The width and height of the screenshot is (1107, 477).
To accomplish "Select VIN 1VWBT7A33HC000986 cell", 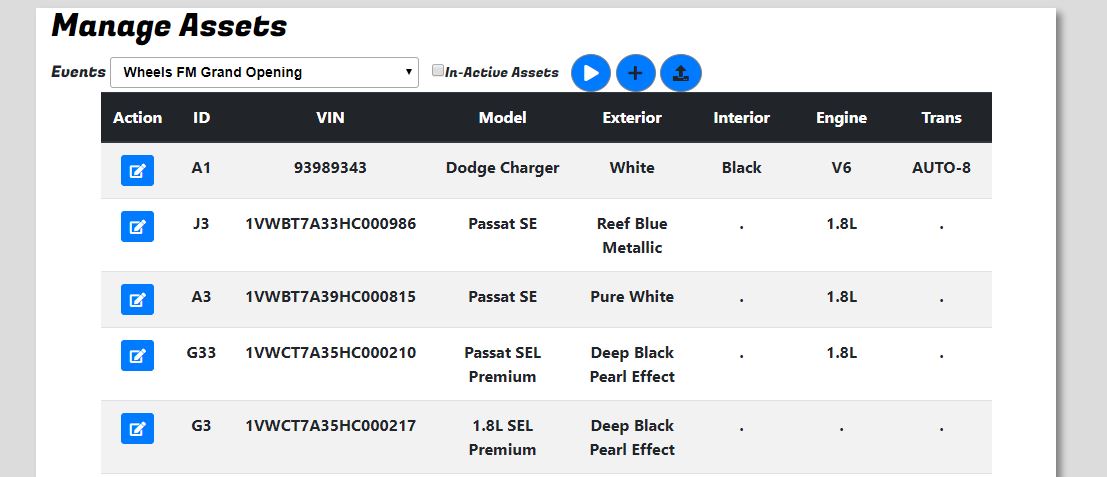I will (x=330, y=224).
